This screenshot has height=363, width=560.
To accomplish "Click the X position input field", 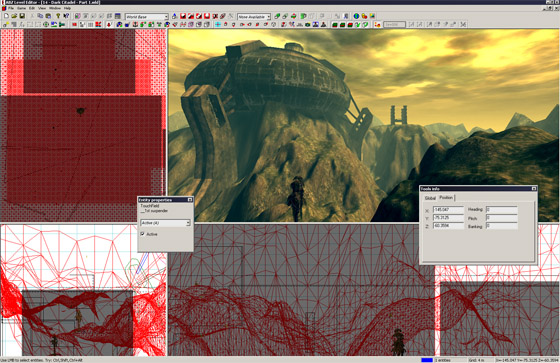I will click(x=448, y=210).
